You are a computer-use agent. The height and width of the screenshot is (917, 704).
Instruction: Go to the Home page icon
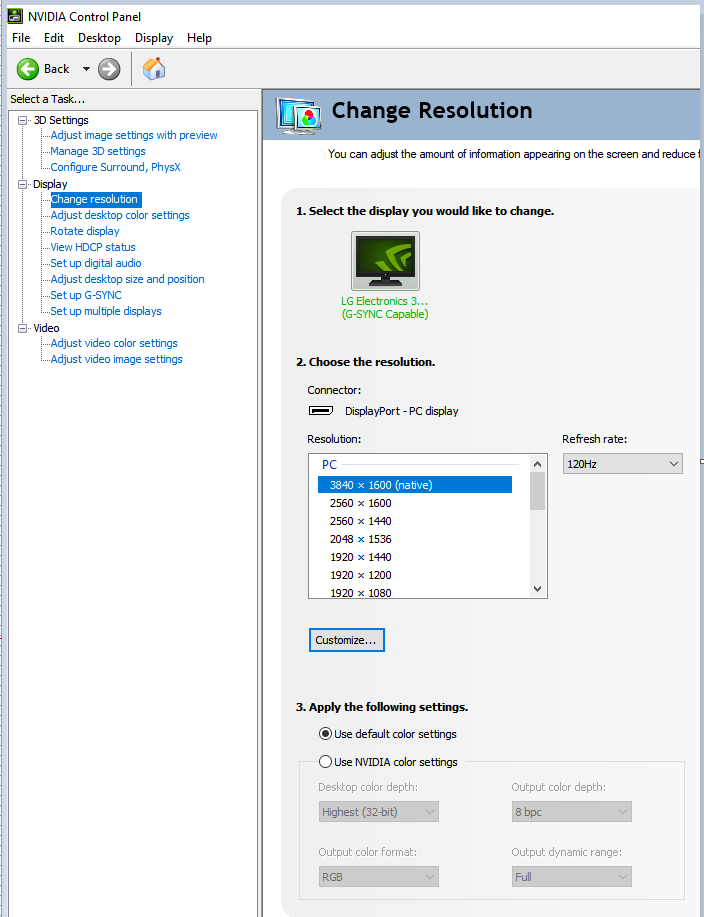[154, 68]
